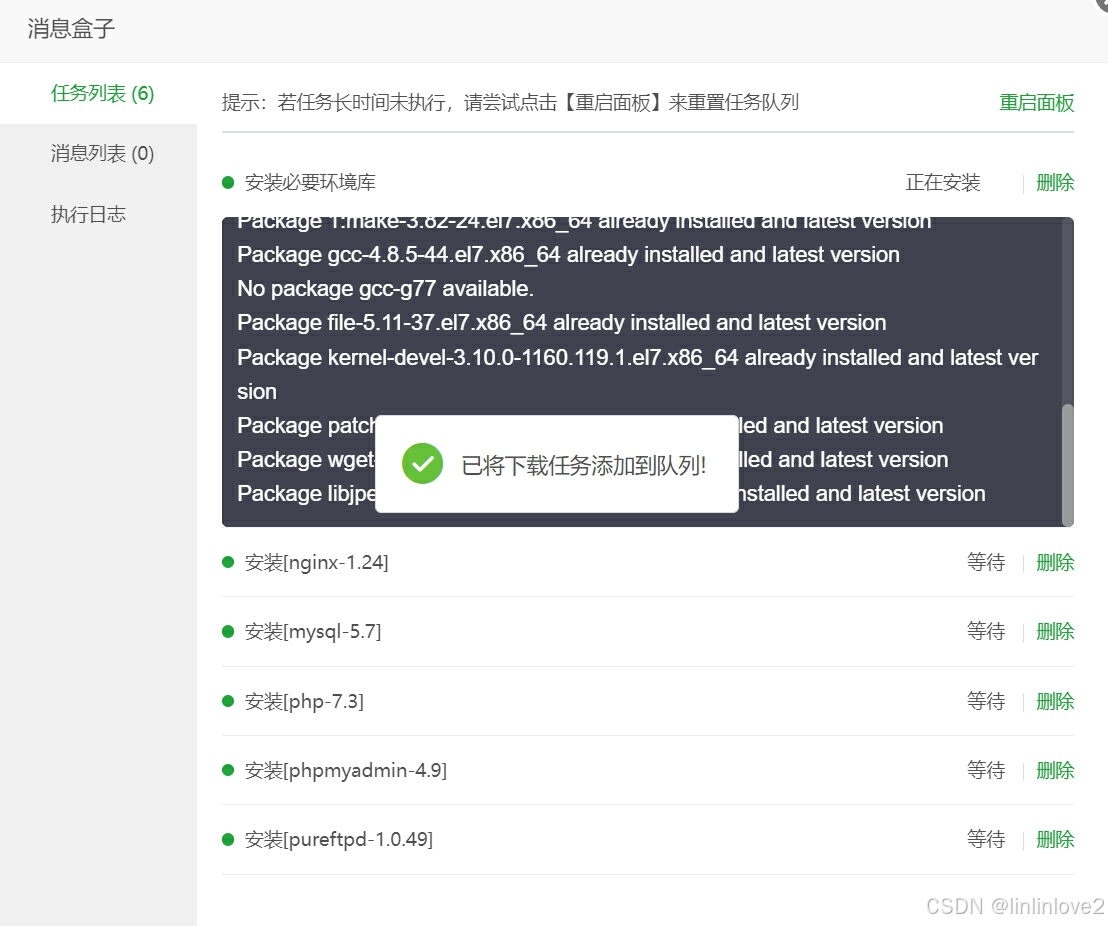Click green status dot of 安装必要环境库
Screen dimensions: 1108x926
coord(228,182)
